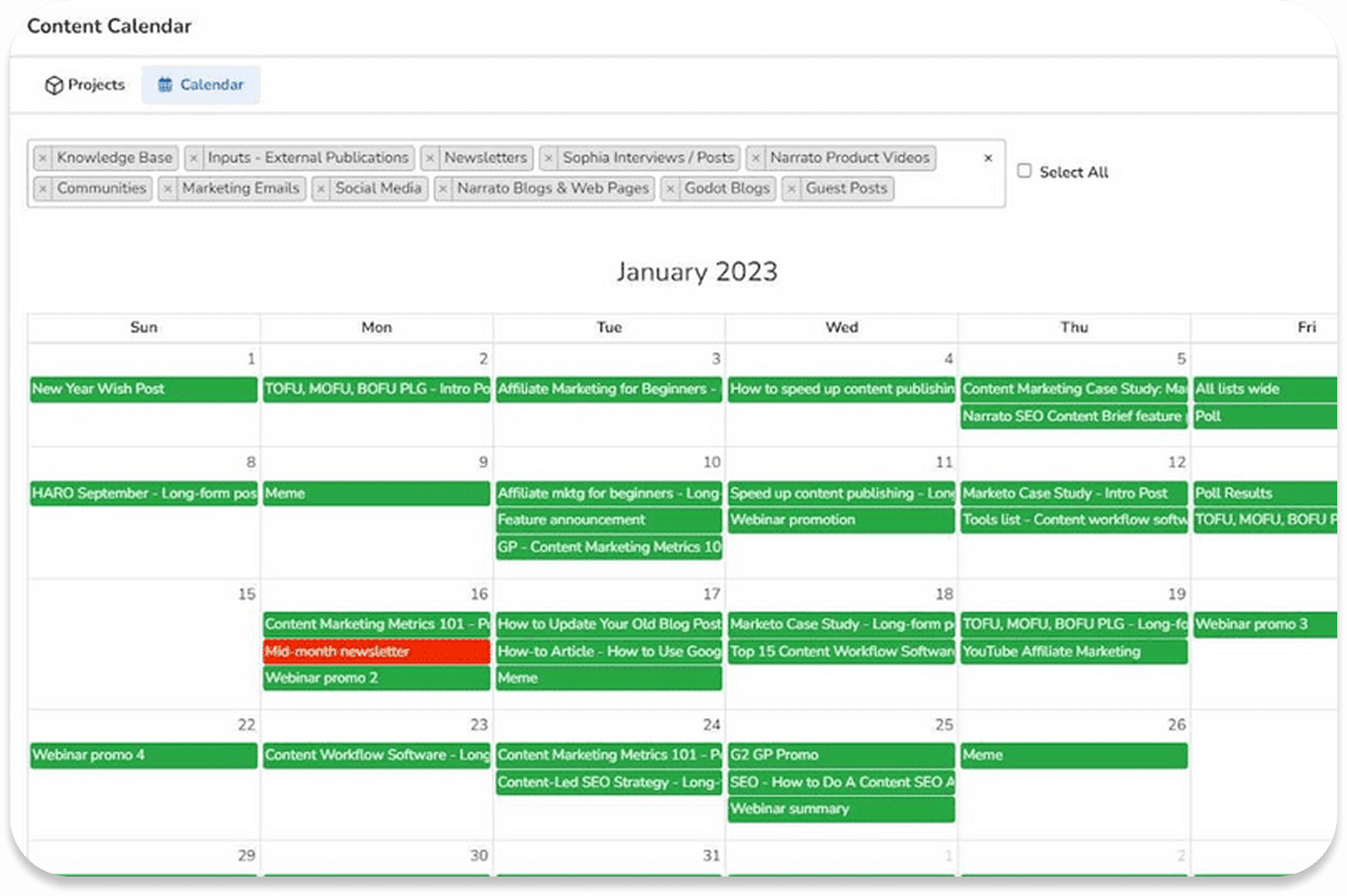Remove Inputs - External Publications tag
The width and height of the screenshot is (1347, 896).
pyautogui.click(x=194, y=158)
